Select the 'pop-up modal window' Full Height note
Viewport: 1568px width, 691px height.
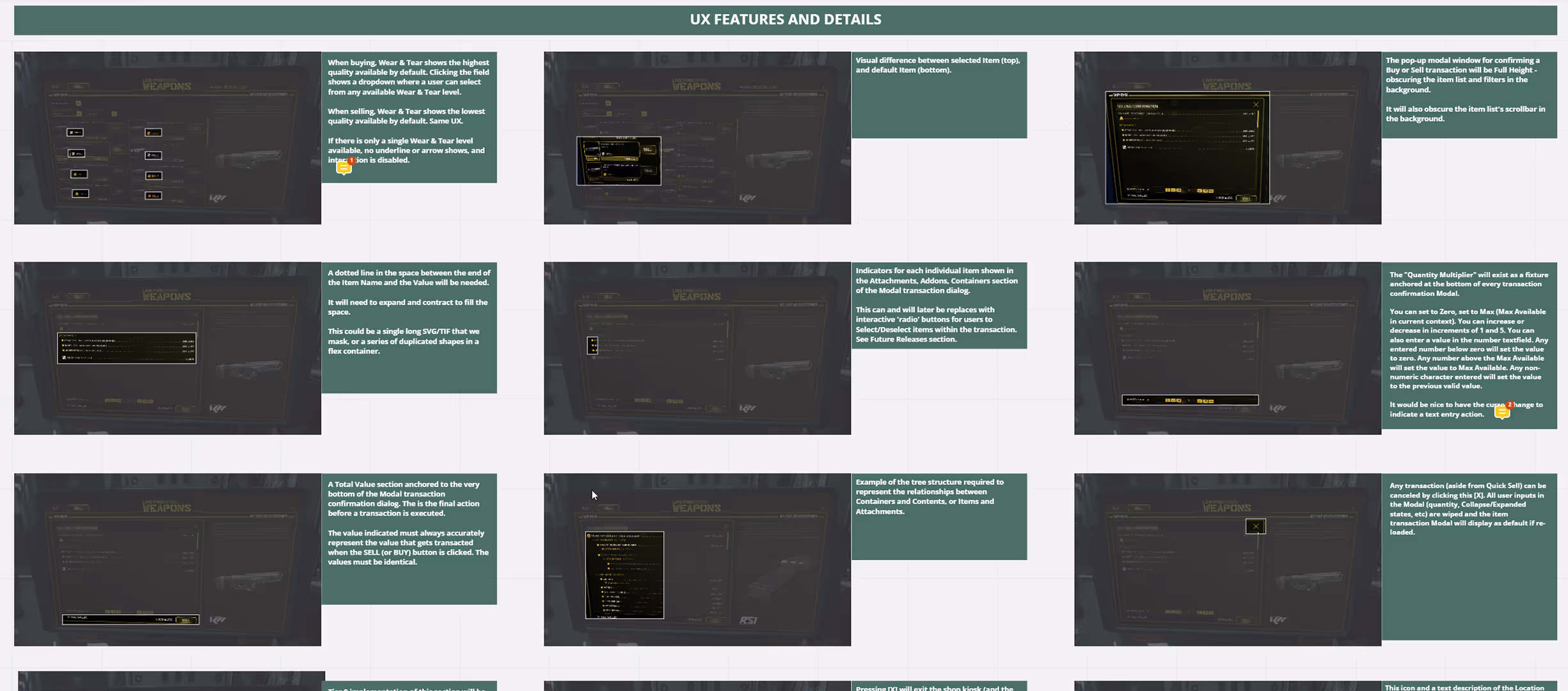click(1469, 95)
